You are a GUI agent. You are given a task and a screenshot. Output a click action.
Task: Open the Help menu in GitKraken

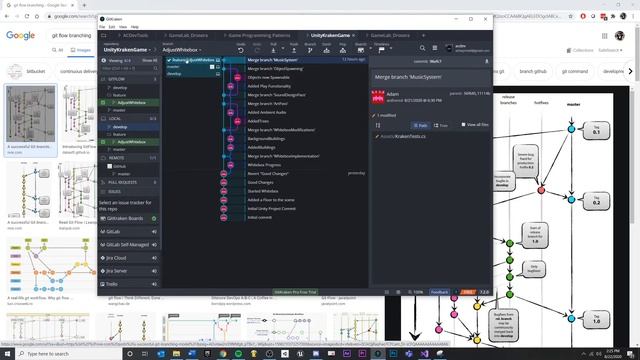(x=135, y=27)
